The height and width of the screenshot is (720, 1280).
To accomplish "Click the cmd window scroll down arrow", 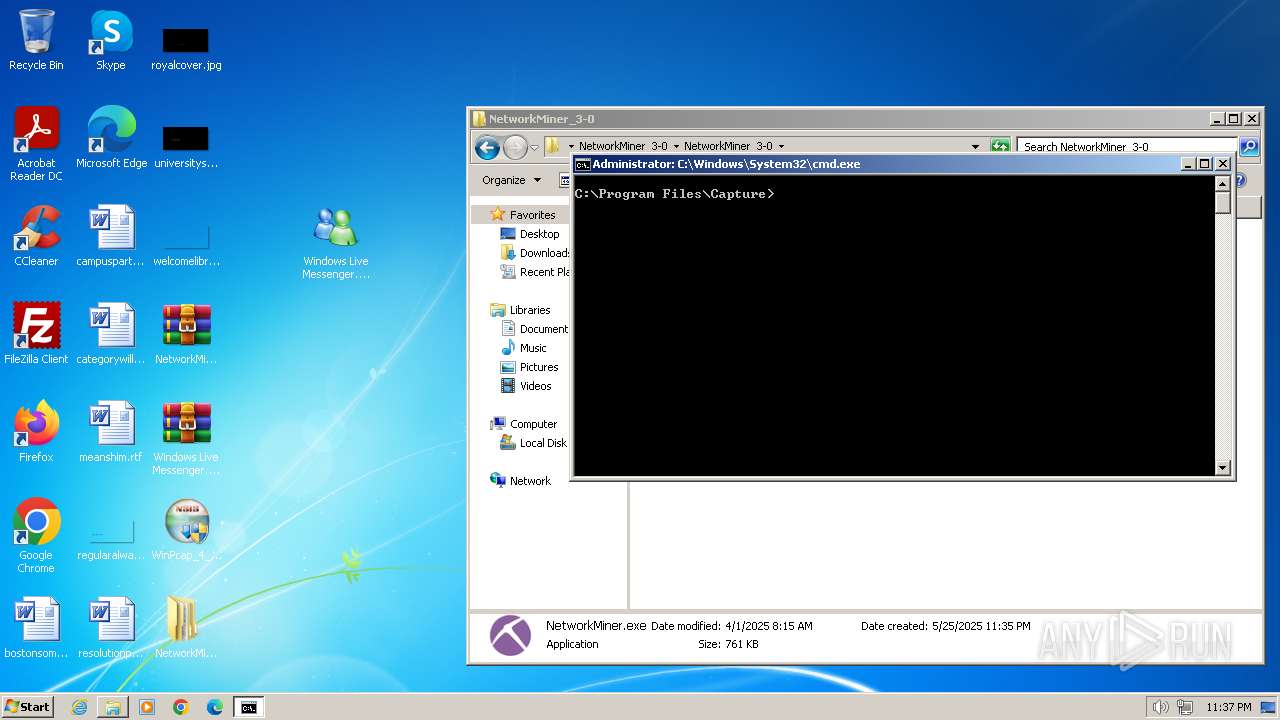I will 1222,467.
